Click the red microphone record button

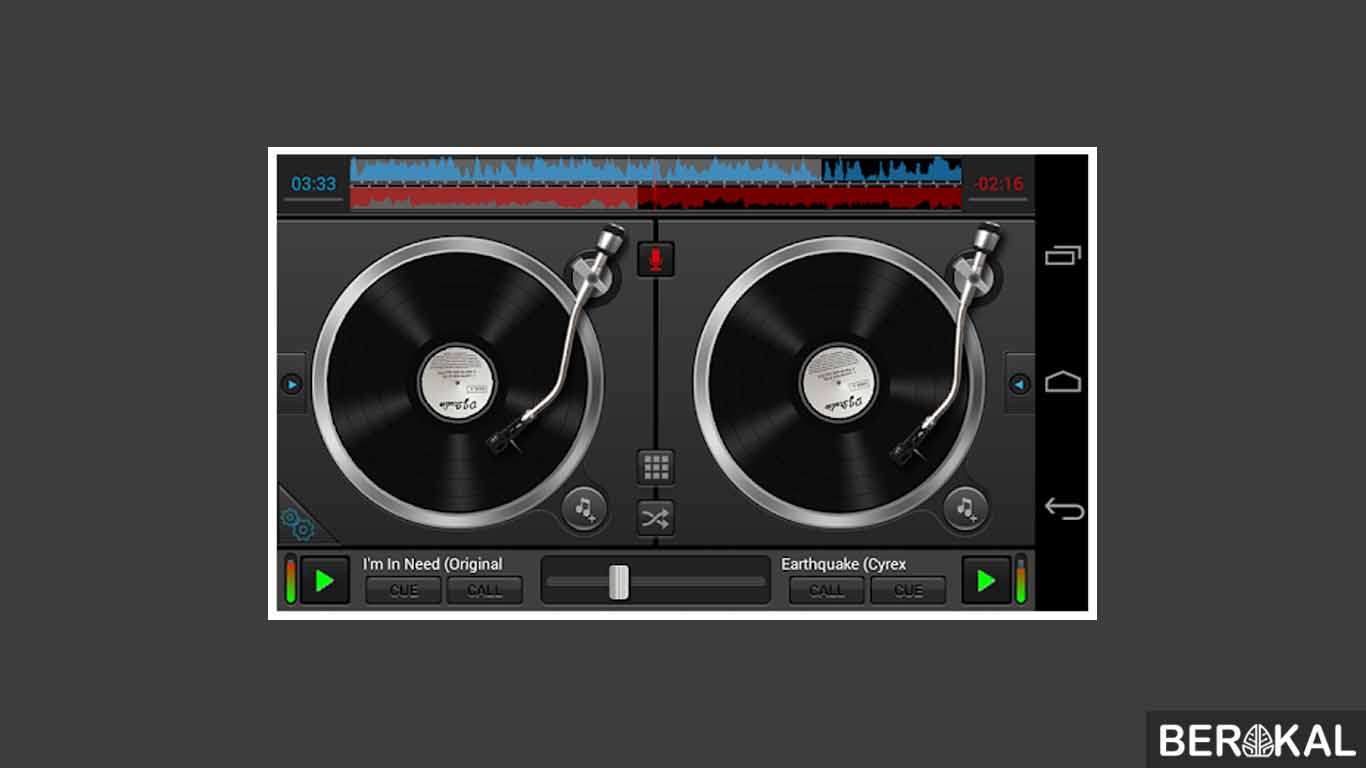(656, 259)
